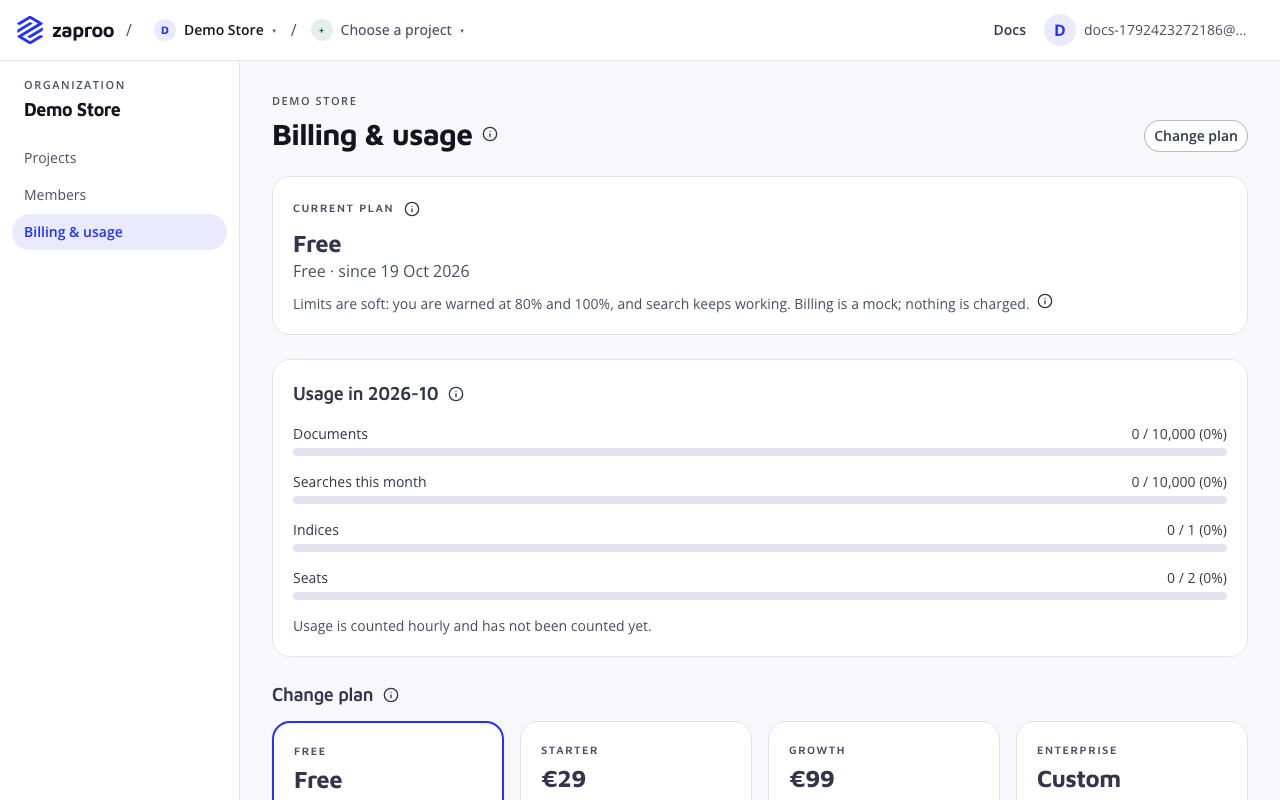Select the Free plan card
Viewport: 1280px width, 800px height.
[x=388, y=761]
